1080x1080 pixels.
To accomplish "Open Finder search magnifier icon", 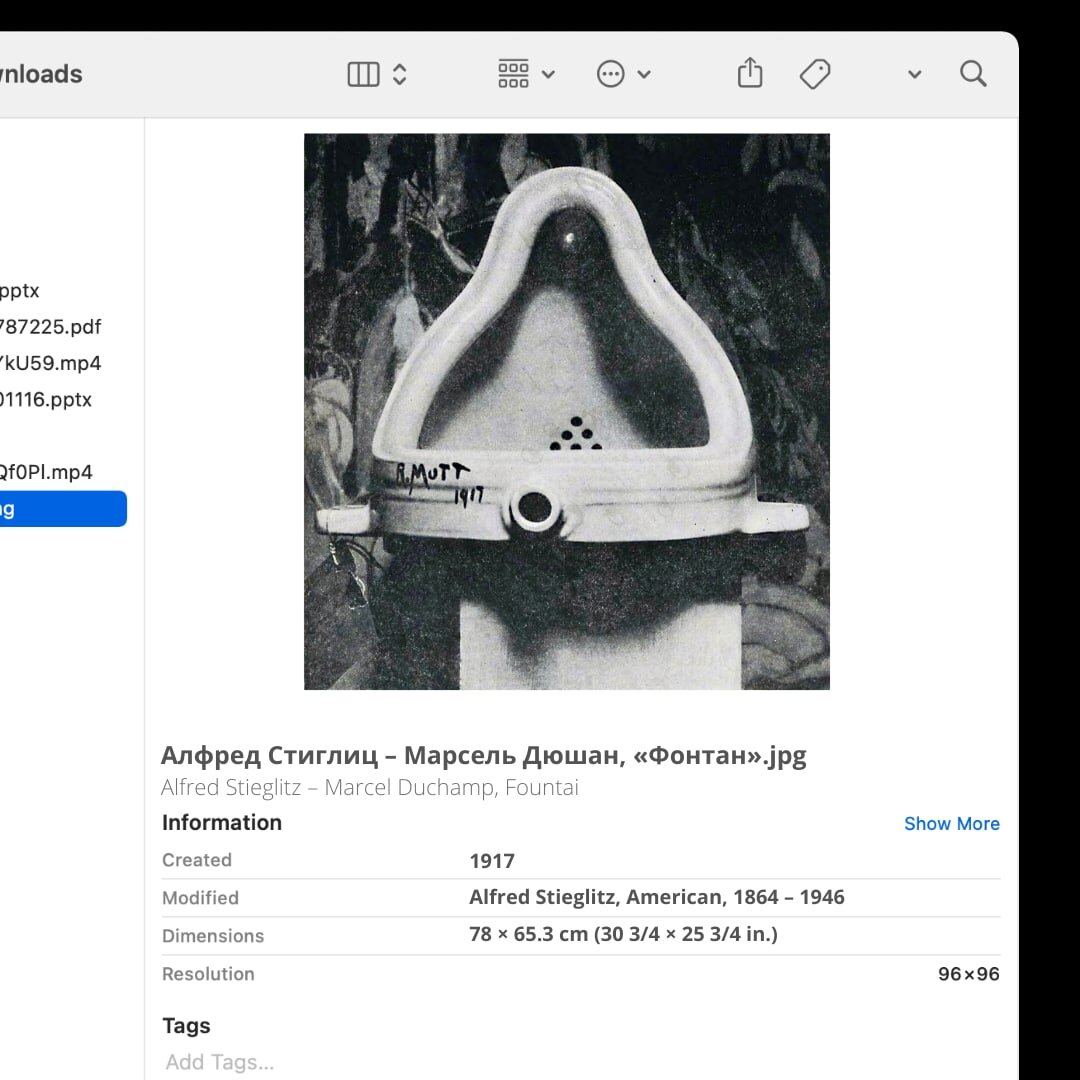I will click(973, 73).
